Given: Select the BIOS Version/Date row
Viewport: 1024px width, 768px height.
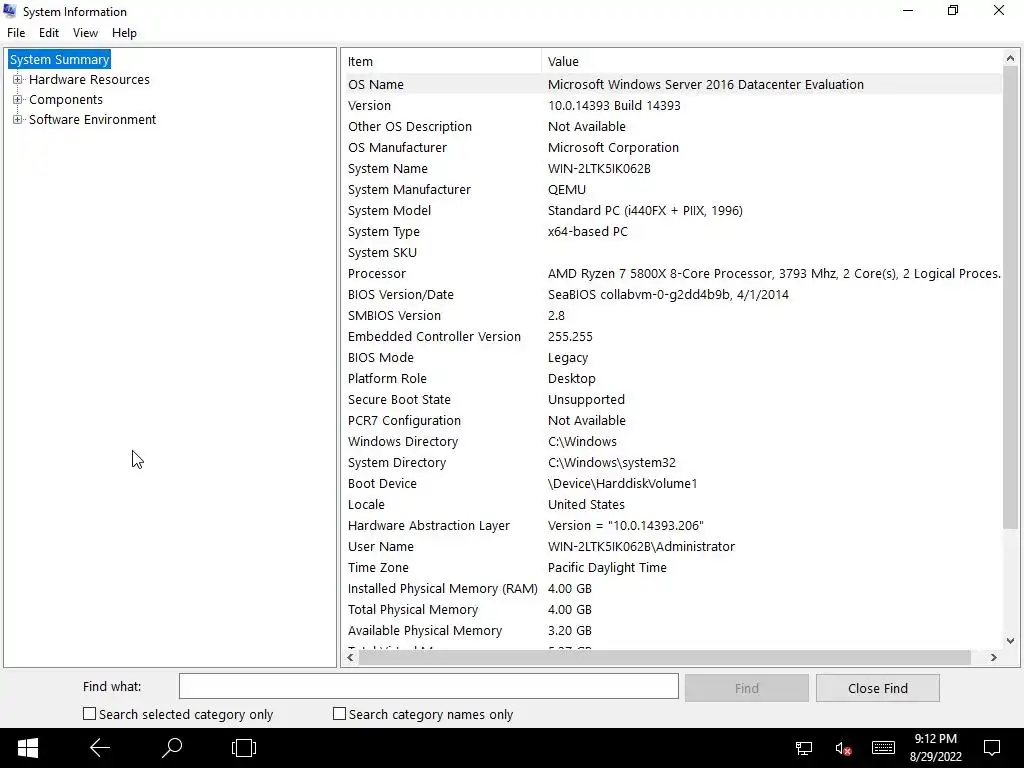Looking at the screenshot, I should pos(673,295).
